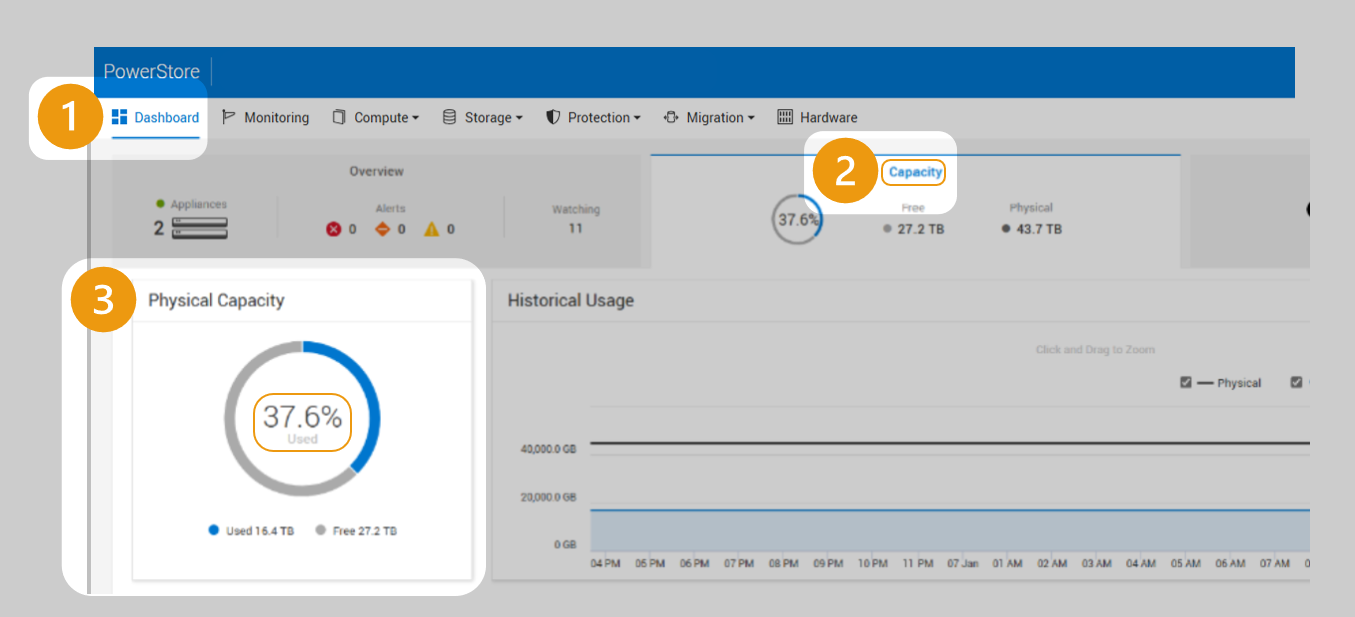Click the Protection shield icon

(x=553, y=117)
